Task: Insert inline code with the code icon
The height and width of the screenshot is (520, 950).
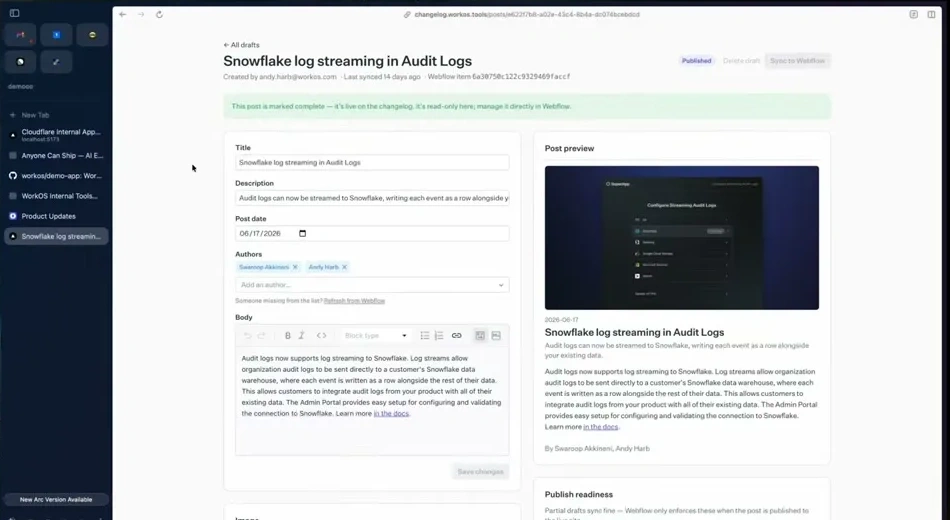Action: click(322, 335)
